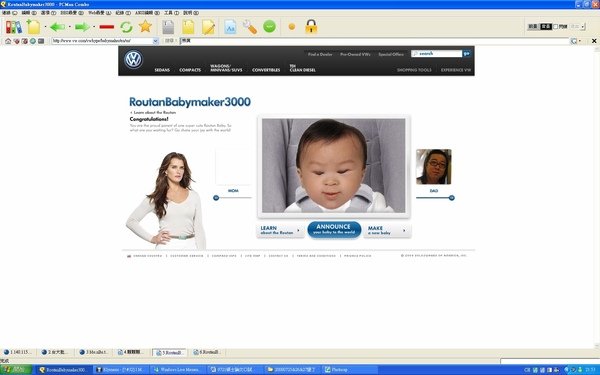Click the home icon beside address bar
The height and width of the screenshot is (375, 600).
(8, 41)
